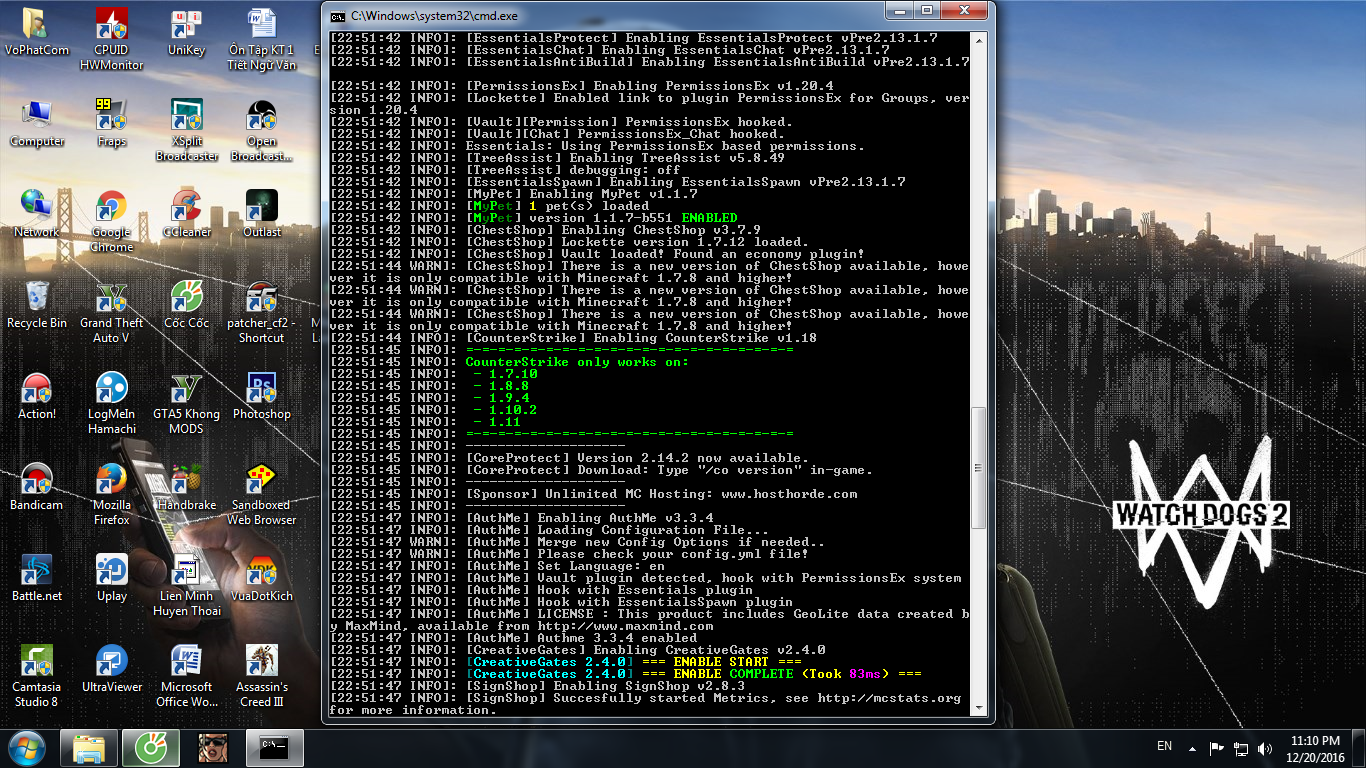Screen dimensions: 1366x768
Task: Click the Photoshop desktop shortcut
Action: [x=261, y=390]
